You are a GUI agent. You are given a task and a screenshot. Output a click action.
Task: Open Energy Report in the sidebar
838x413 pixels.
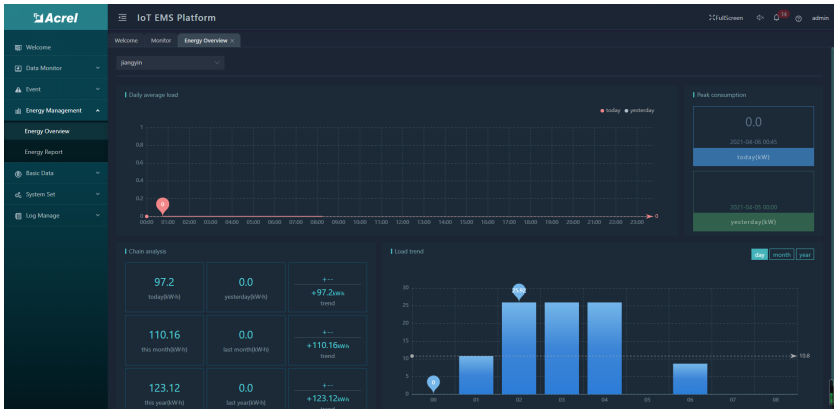pos(44,152)
